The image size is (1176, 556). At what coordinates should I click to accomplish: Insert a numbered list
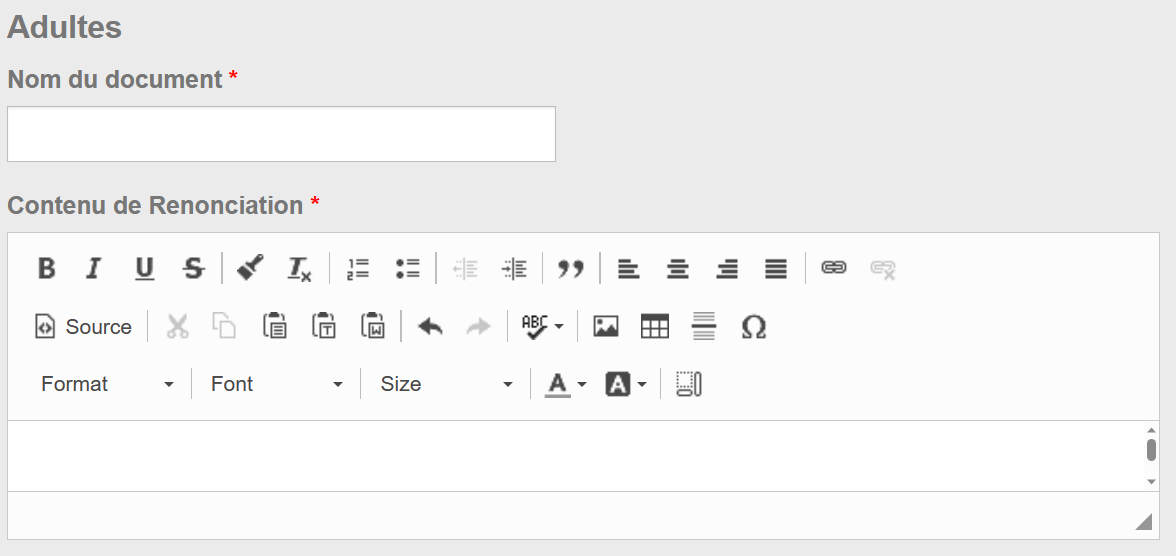click(358, 268)
